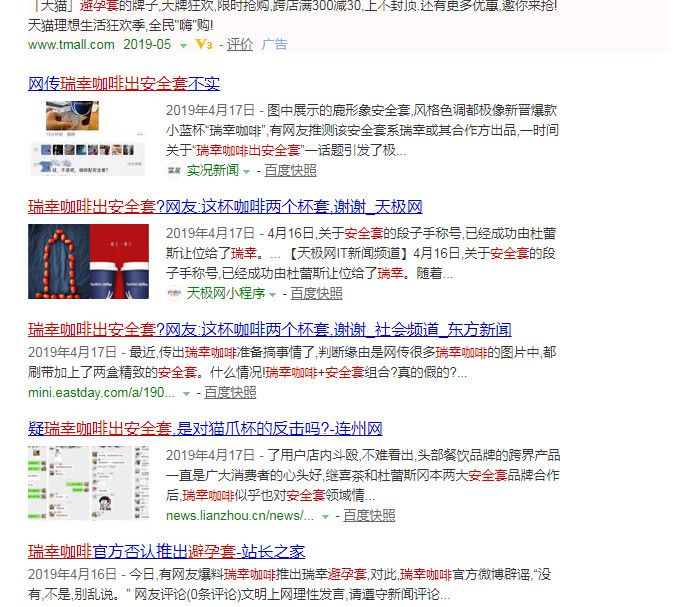The height and width of the screenshot is (607, 676).
Task: Open the www.tmall.com ad URL
Action: tap(71, 45)
